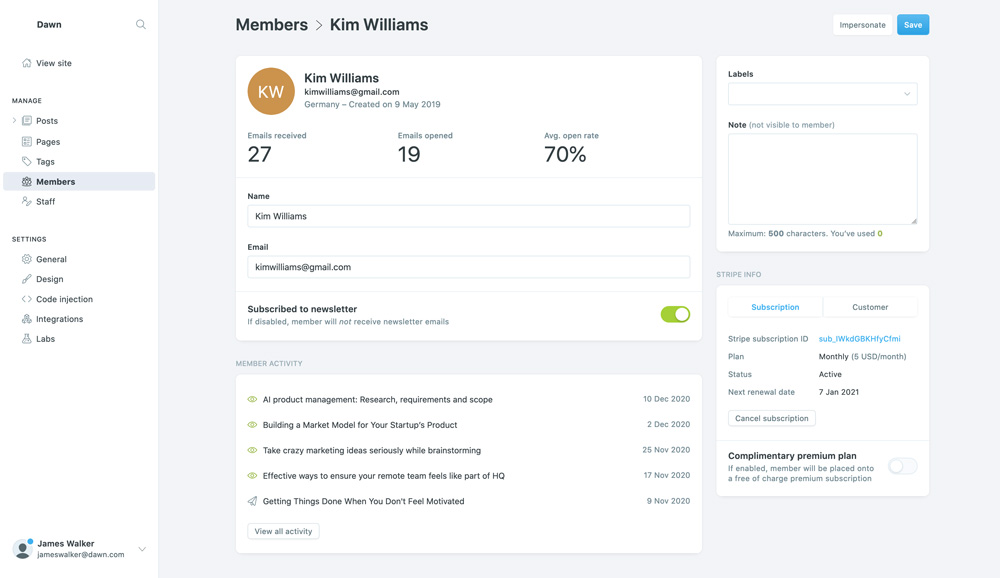Switch to the Customer tab
The height and width of the screenshot is (578, 1000).
(x=870, y=307)
